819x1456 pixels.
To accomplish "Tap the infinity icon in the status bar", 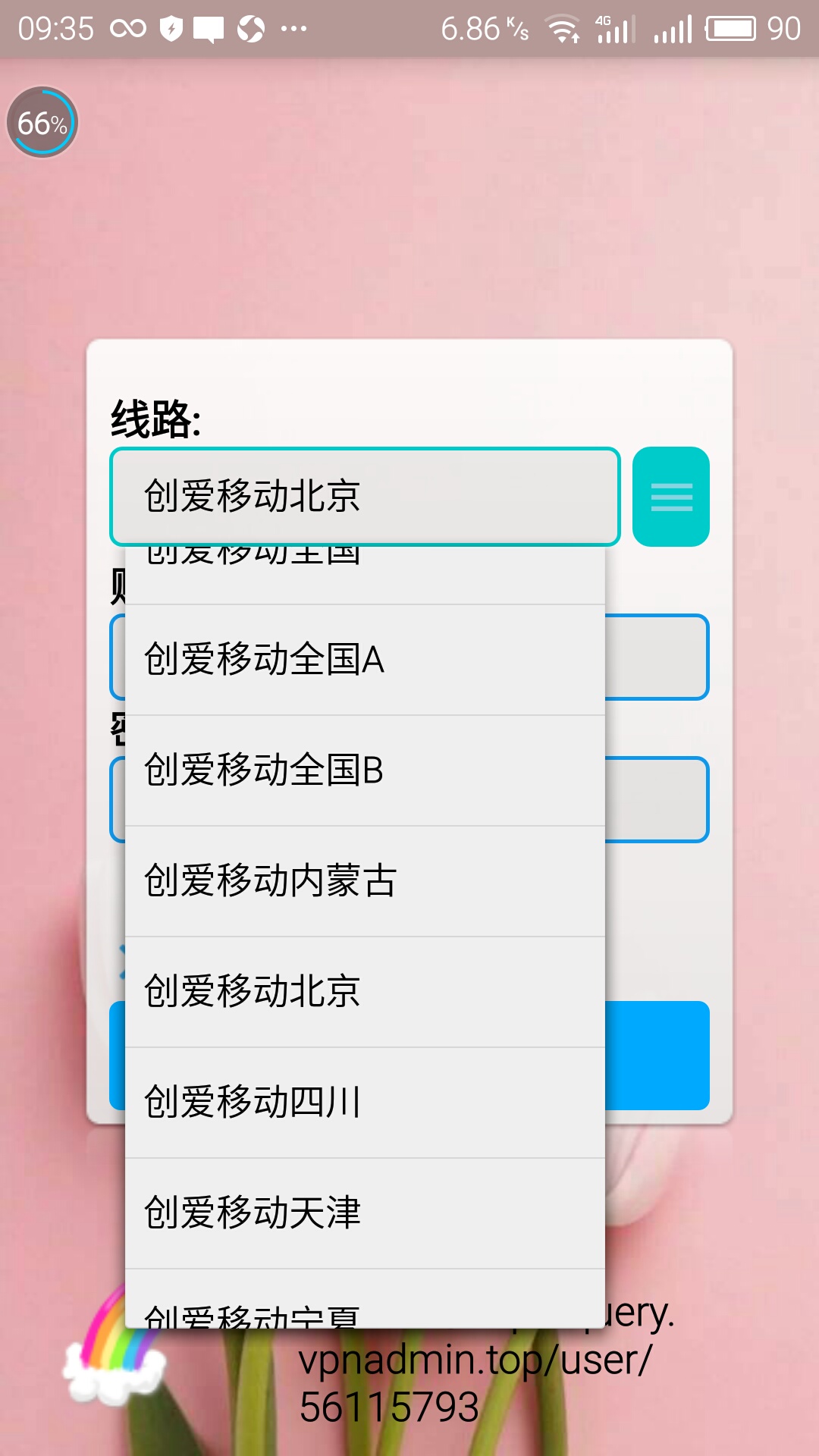I will point(129,27).
